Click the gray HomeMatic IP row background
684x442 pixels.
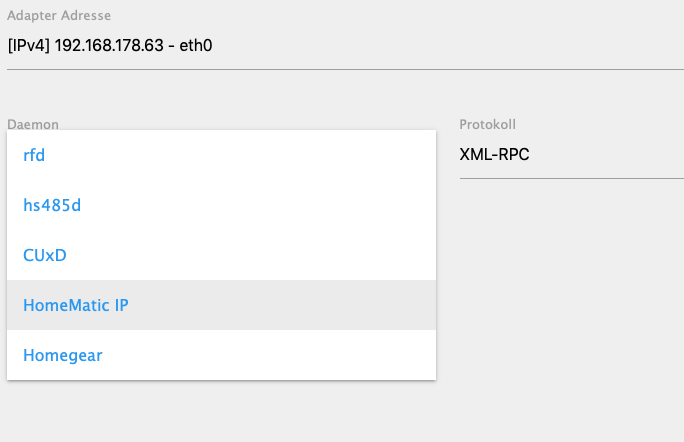click(279, 305)
